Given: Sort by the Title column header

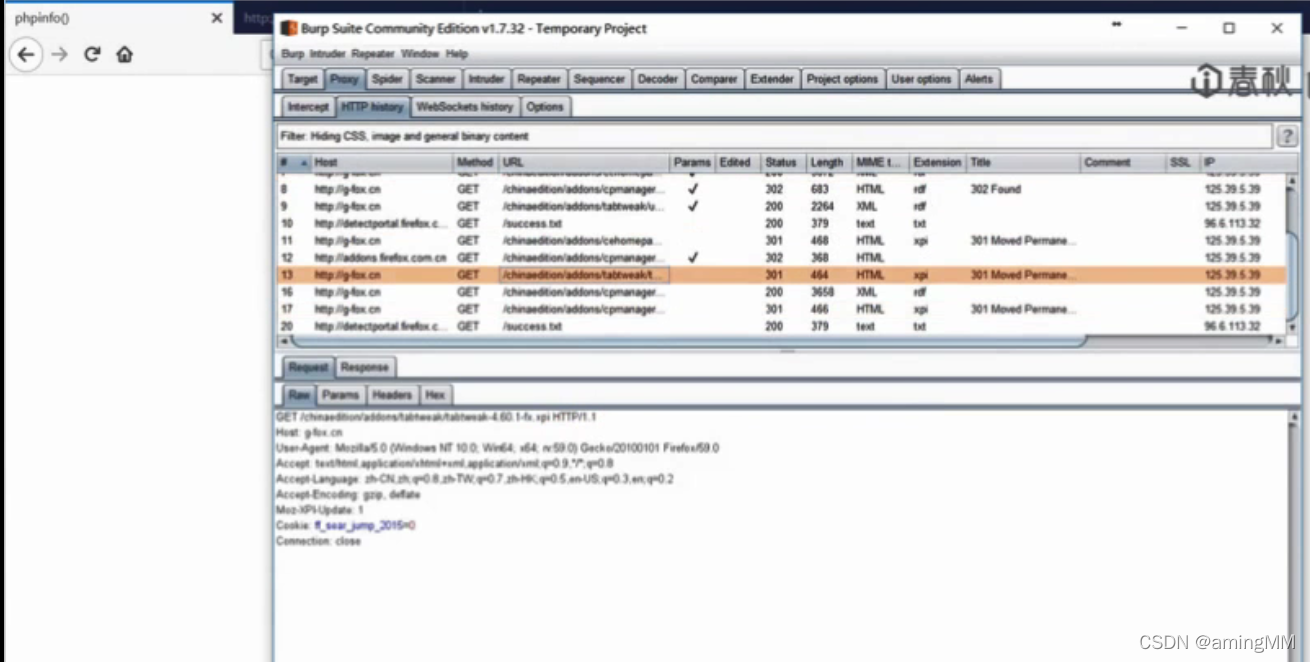Looking at the screenshot, I should point(1023,162).
